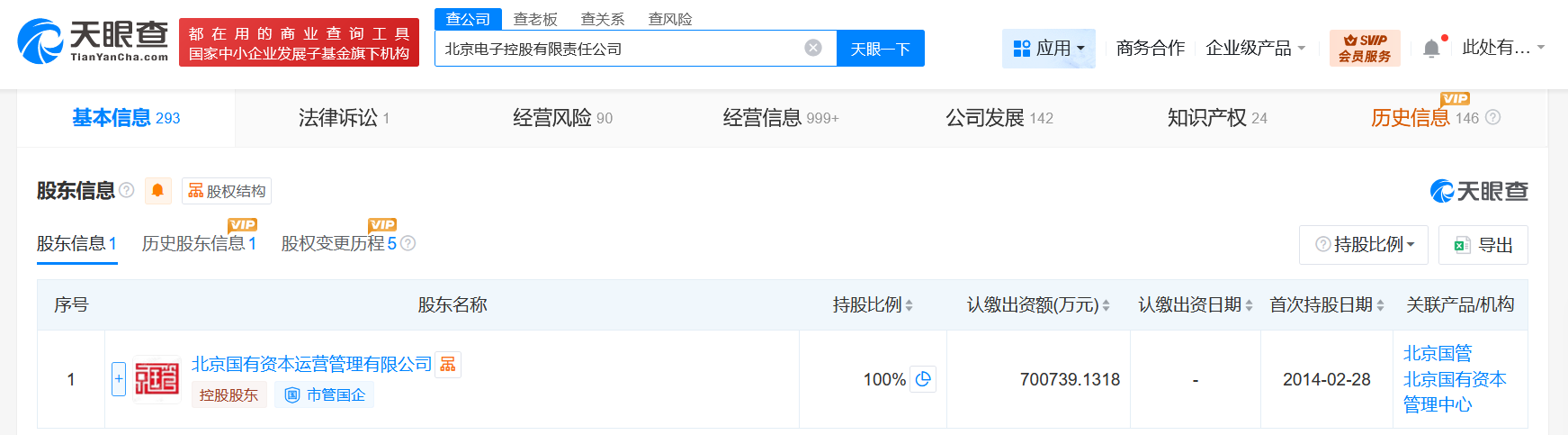Sort by 认缴出资额 column
This screenshot has width=1568, height=435.
point(1106,305)
